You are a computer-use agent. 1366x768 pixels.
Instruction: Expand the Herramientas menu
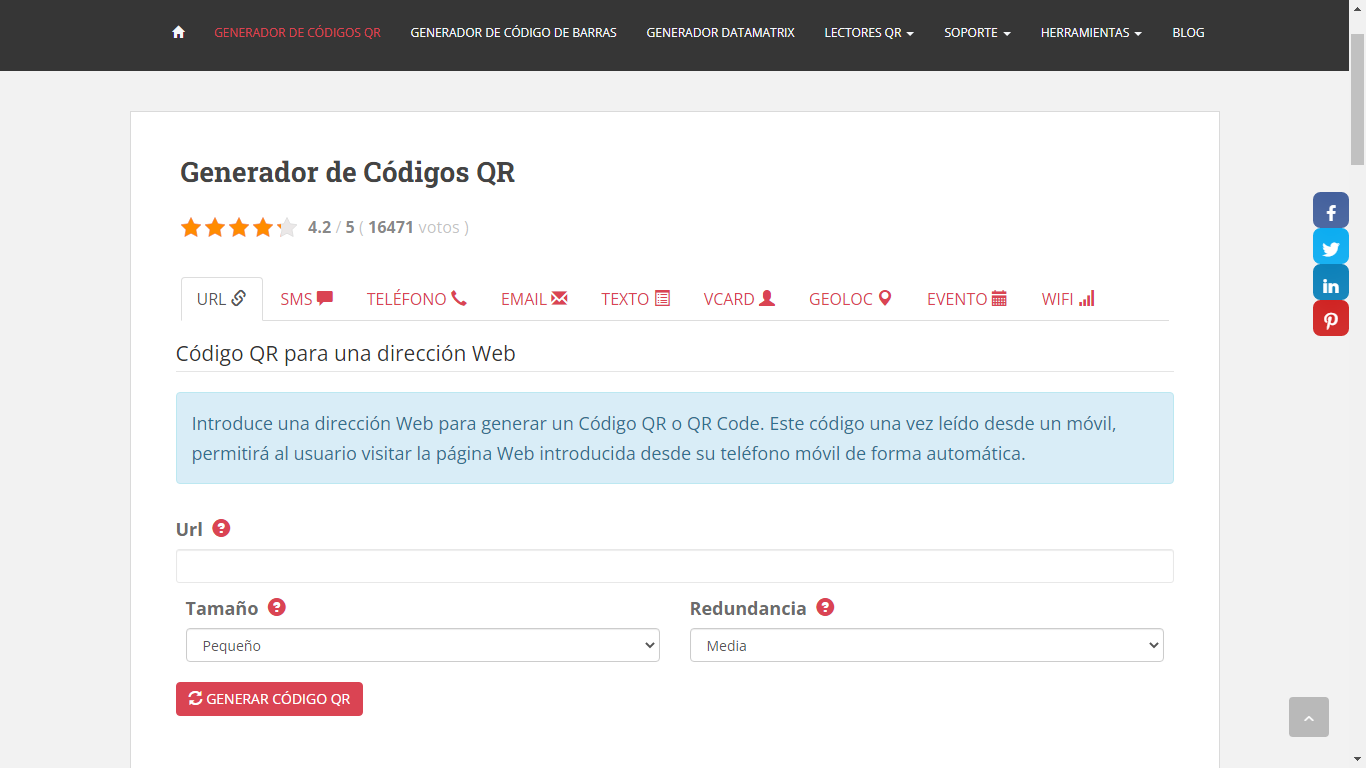1090,33
